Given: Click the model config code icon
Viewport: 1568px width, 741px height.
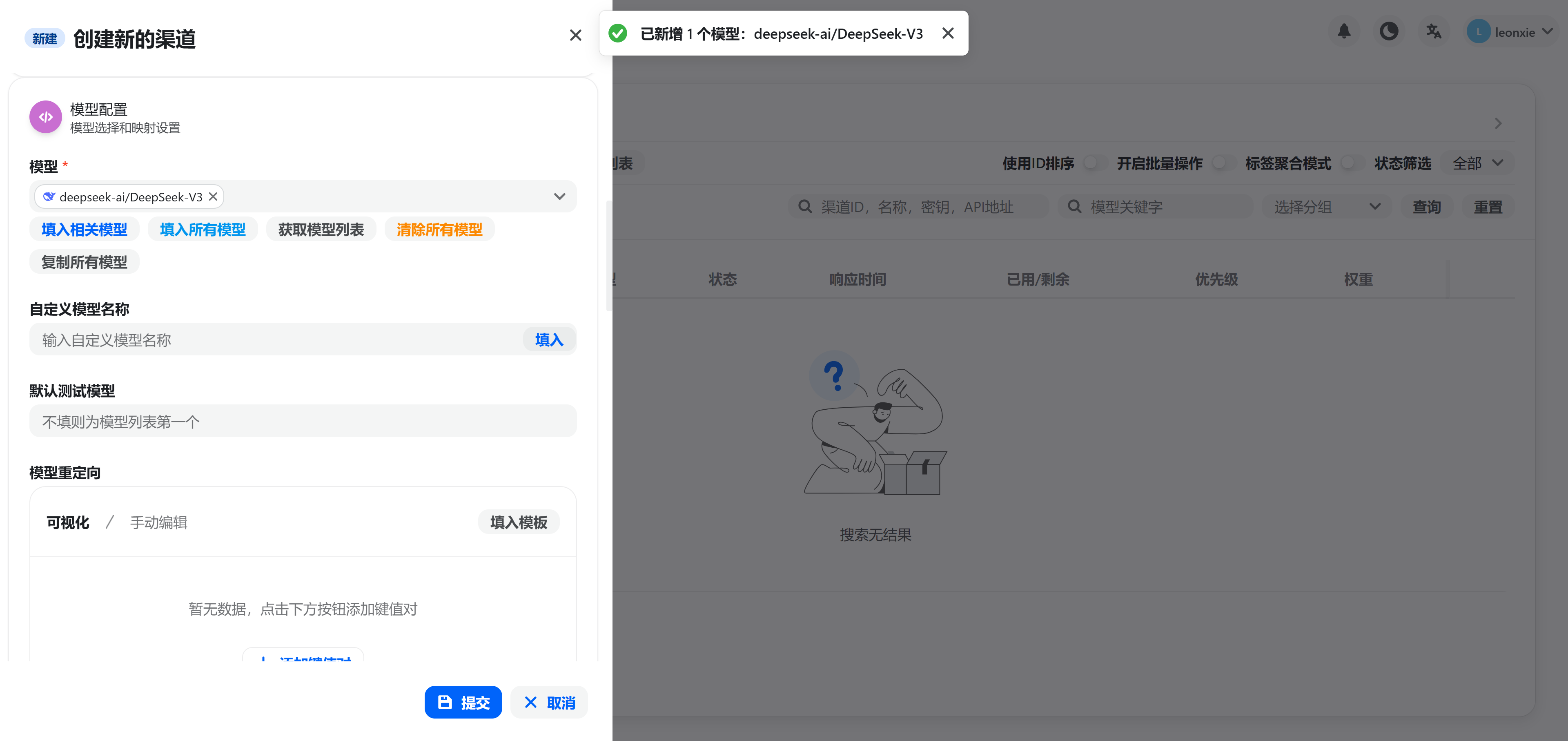Looking at the screenshot, I should tap(46, 117).
